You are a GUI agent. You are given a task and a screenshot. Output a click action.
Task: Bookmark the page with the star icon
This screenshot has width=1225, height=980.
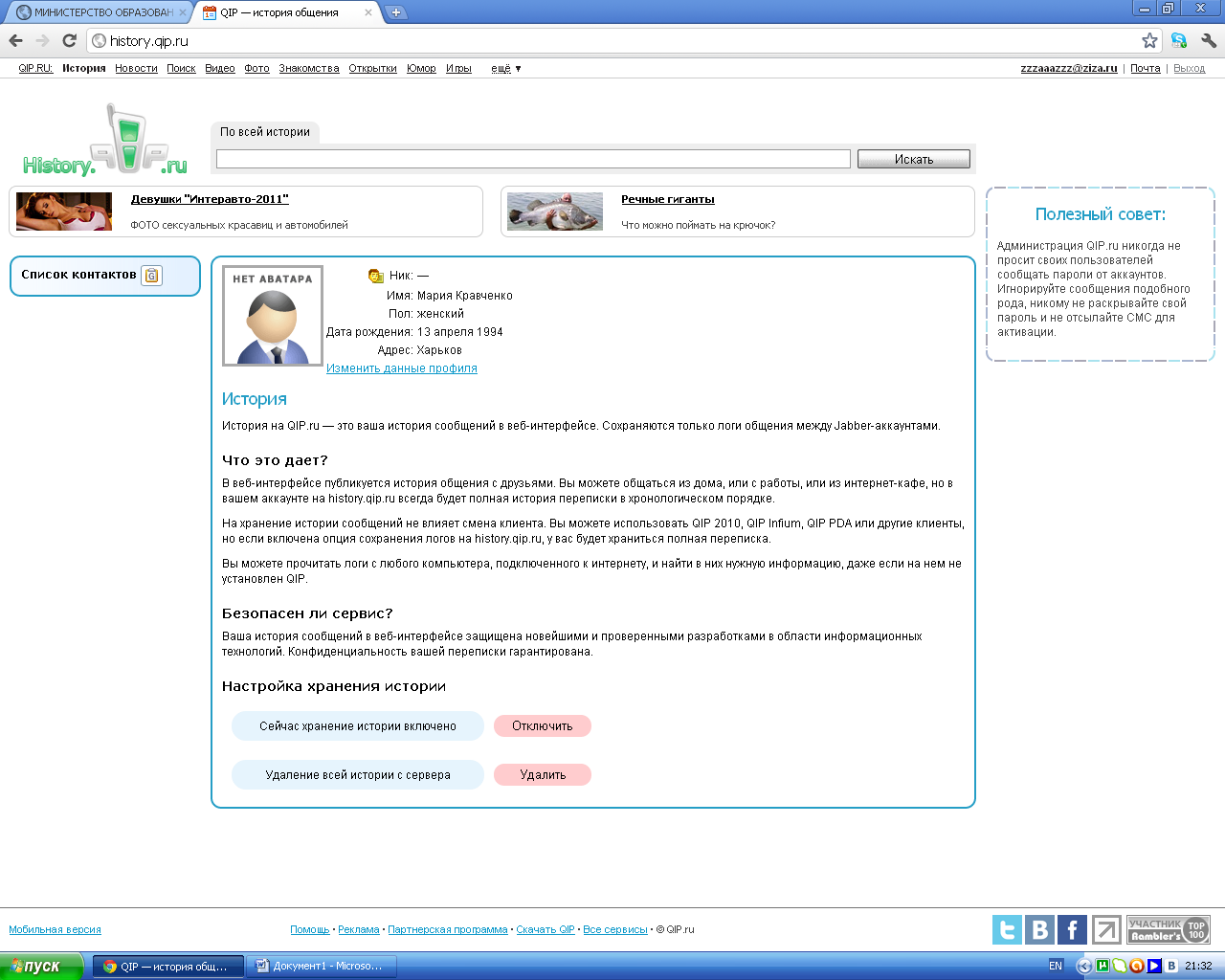[1149, 40]
